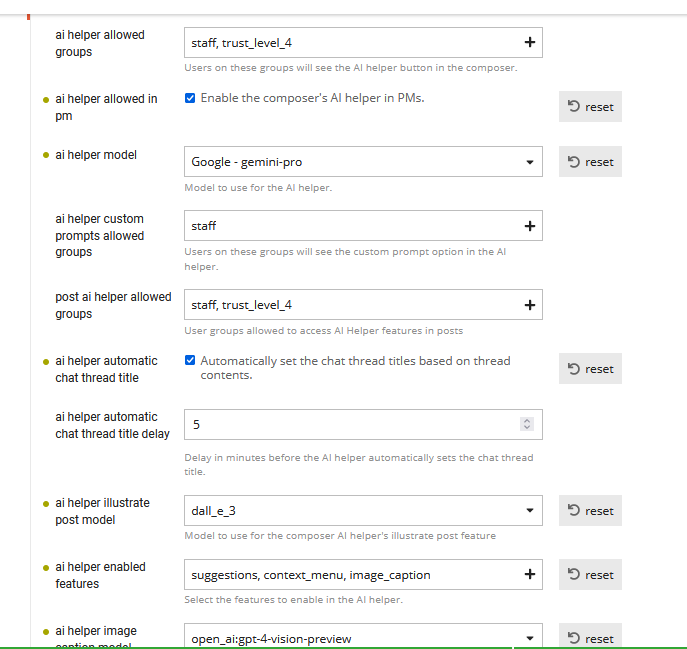Click plus icon in ai helper allowed groups
Image resolution: width=687 pixels, height=649 pixels.
coord(530,43)
